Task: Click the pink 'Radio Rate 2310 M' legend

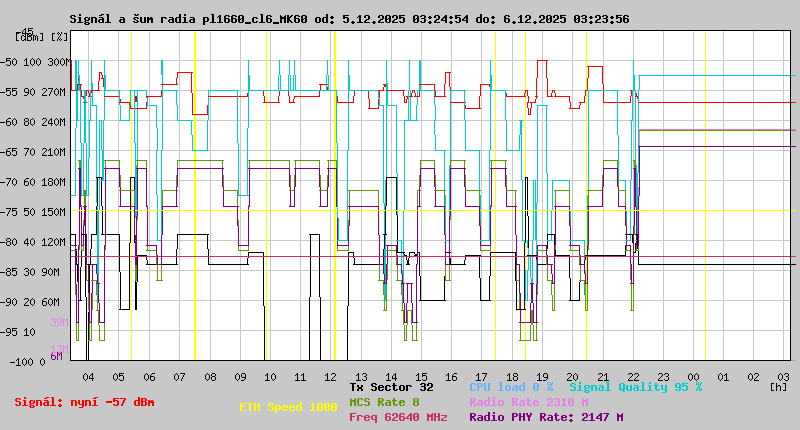Action: point(528,402)
